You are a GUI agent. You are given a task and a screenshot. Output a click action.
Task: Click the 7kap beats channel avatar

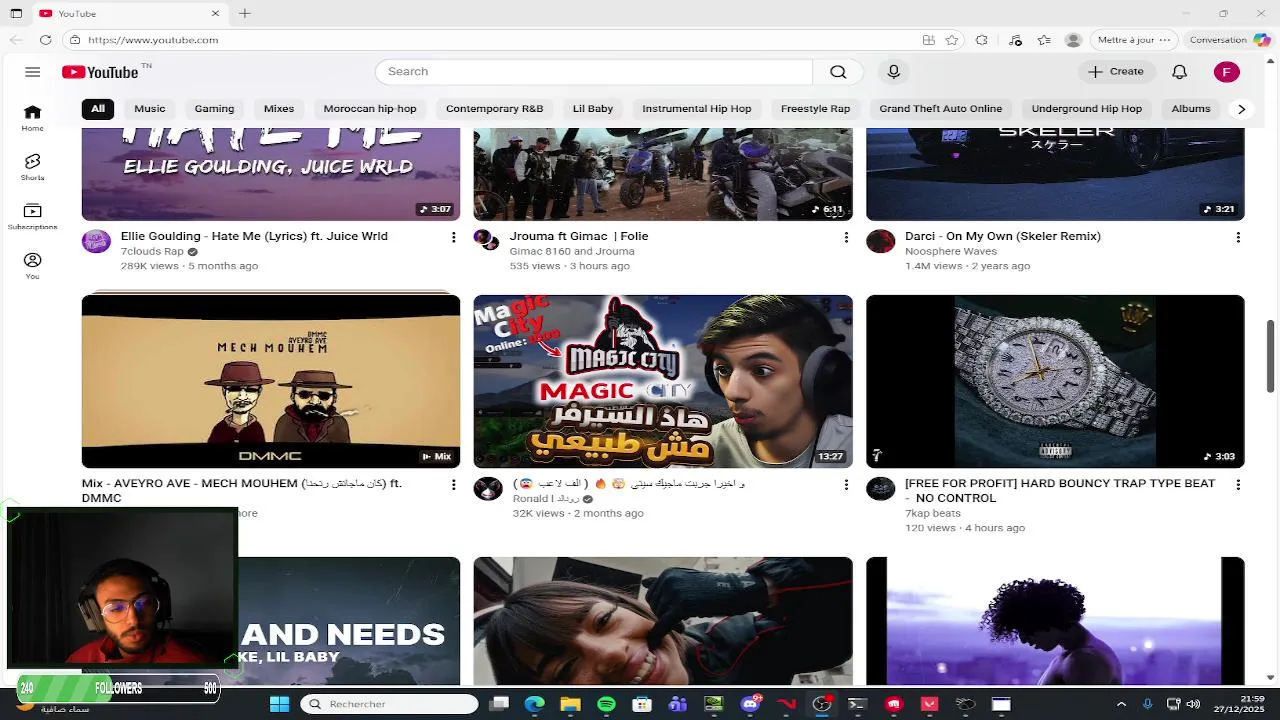(880, 488)
